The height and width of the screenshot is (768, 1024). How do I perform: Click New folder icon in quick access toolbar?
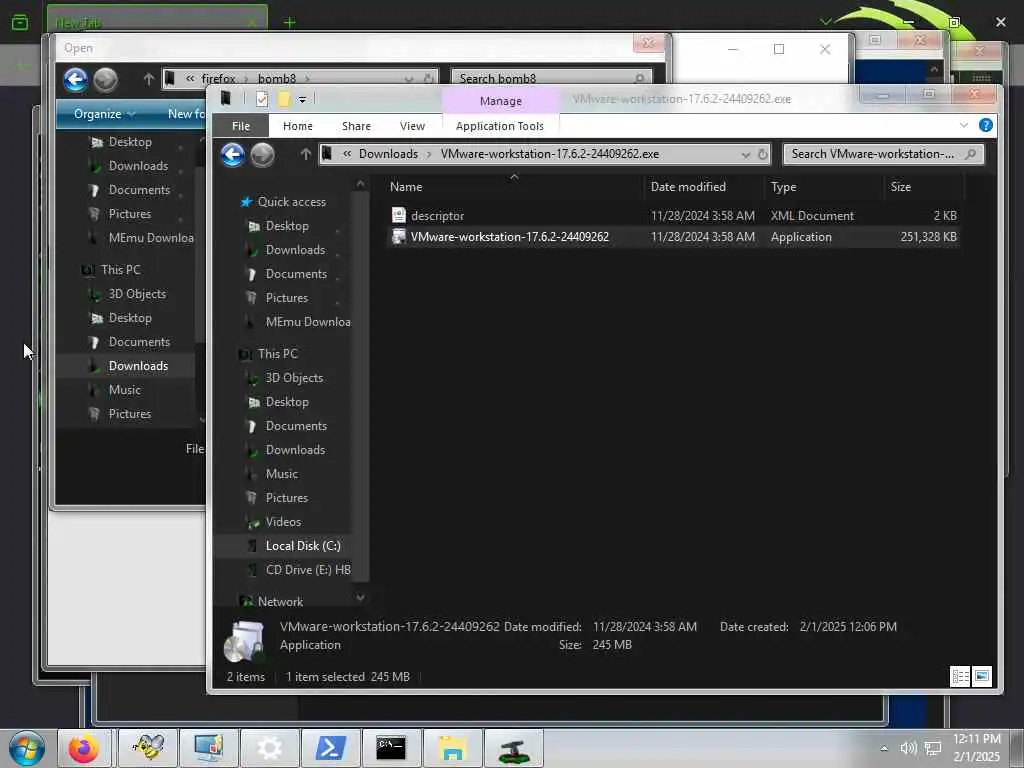[284, 99]
